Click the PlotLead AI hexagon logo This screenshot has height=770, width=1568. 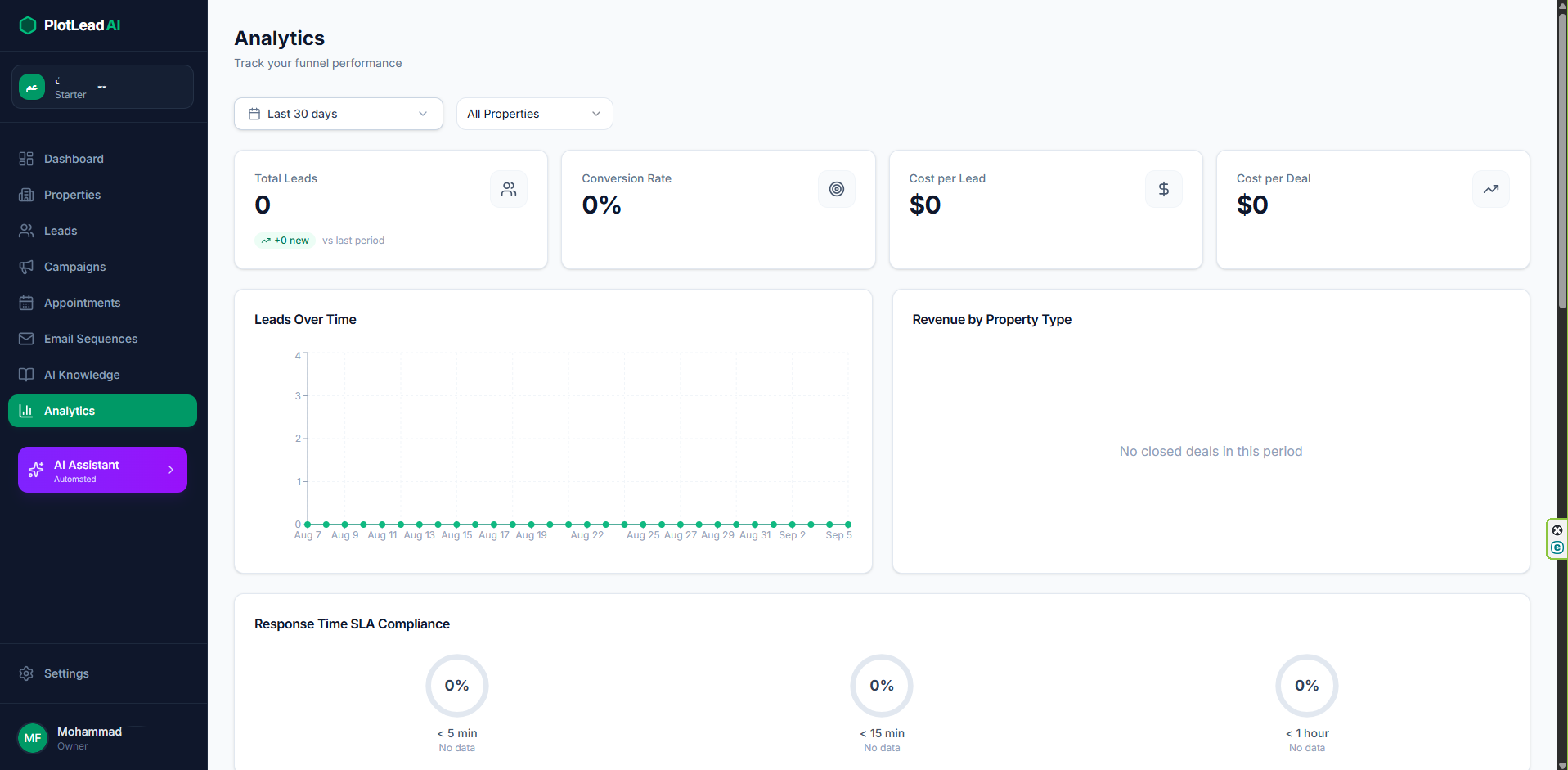click(x=28, y=25)
